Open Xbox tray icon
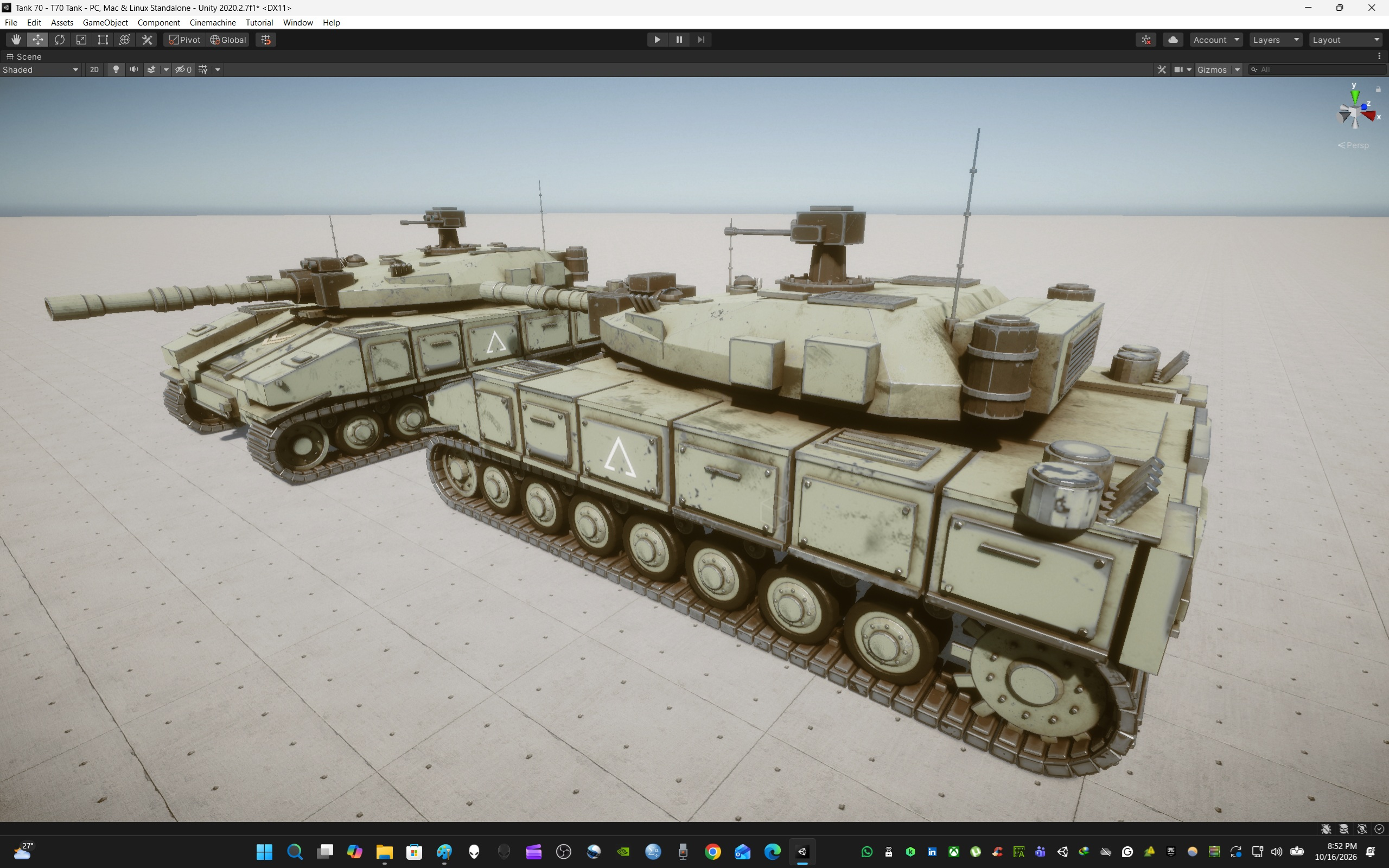This screenshot has width=1389, height=868. [954, 851]
